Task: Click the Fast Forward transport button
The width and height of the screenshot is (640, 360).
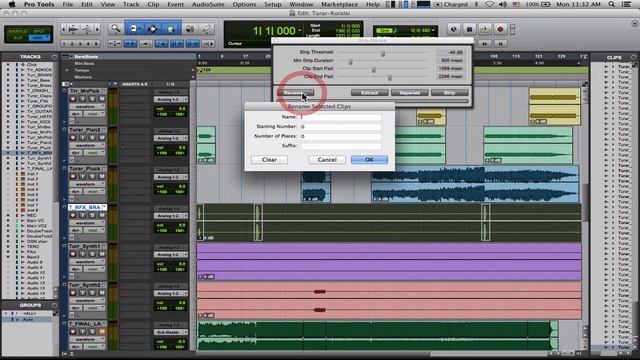Action: (484, 44)
